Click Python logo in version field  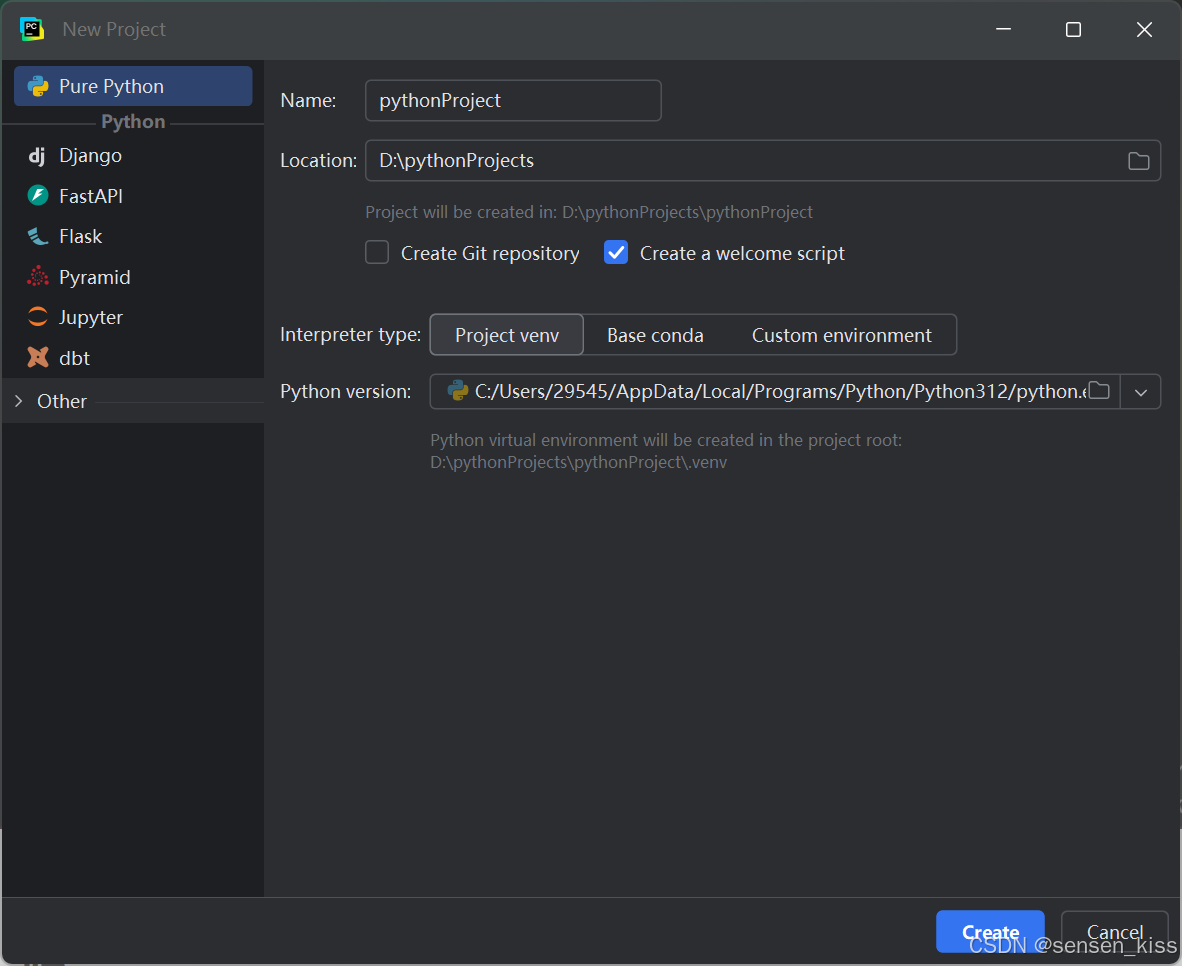pos(458,391)
